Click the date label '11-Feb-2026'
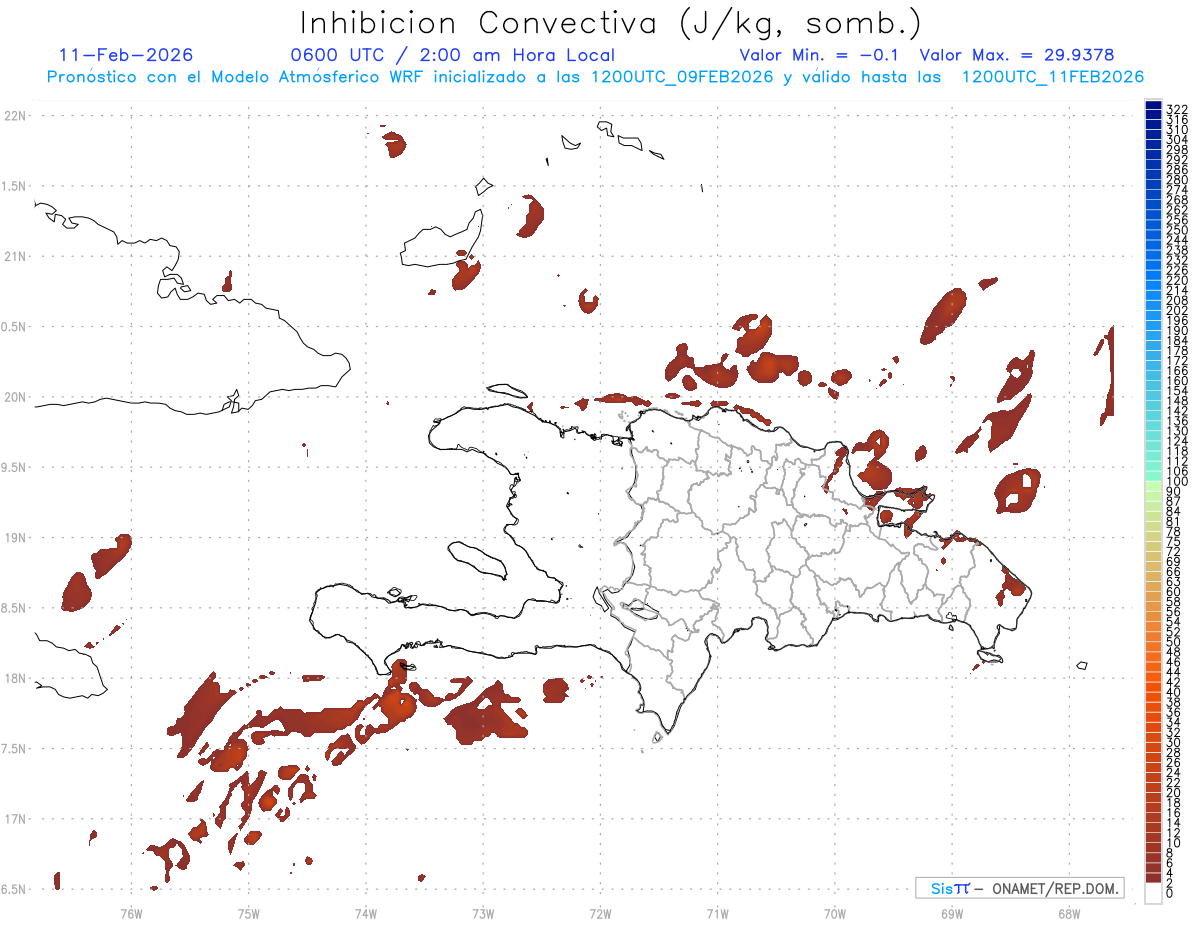 pyautogui.click(x=126, y=55)
